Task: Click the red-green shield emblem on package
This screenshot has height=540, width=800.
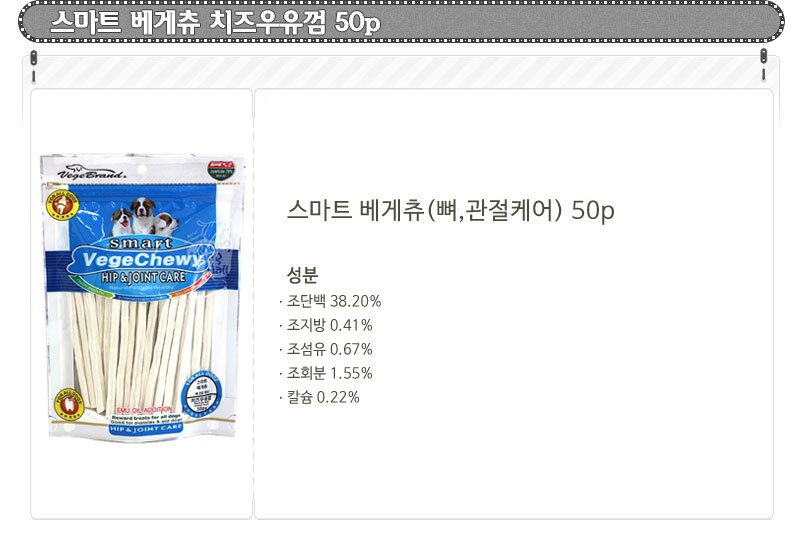Action: [220, 170]
